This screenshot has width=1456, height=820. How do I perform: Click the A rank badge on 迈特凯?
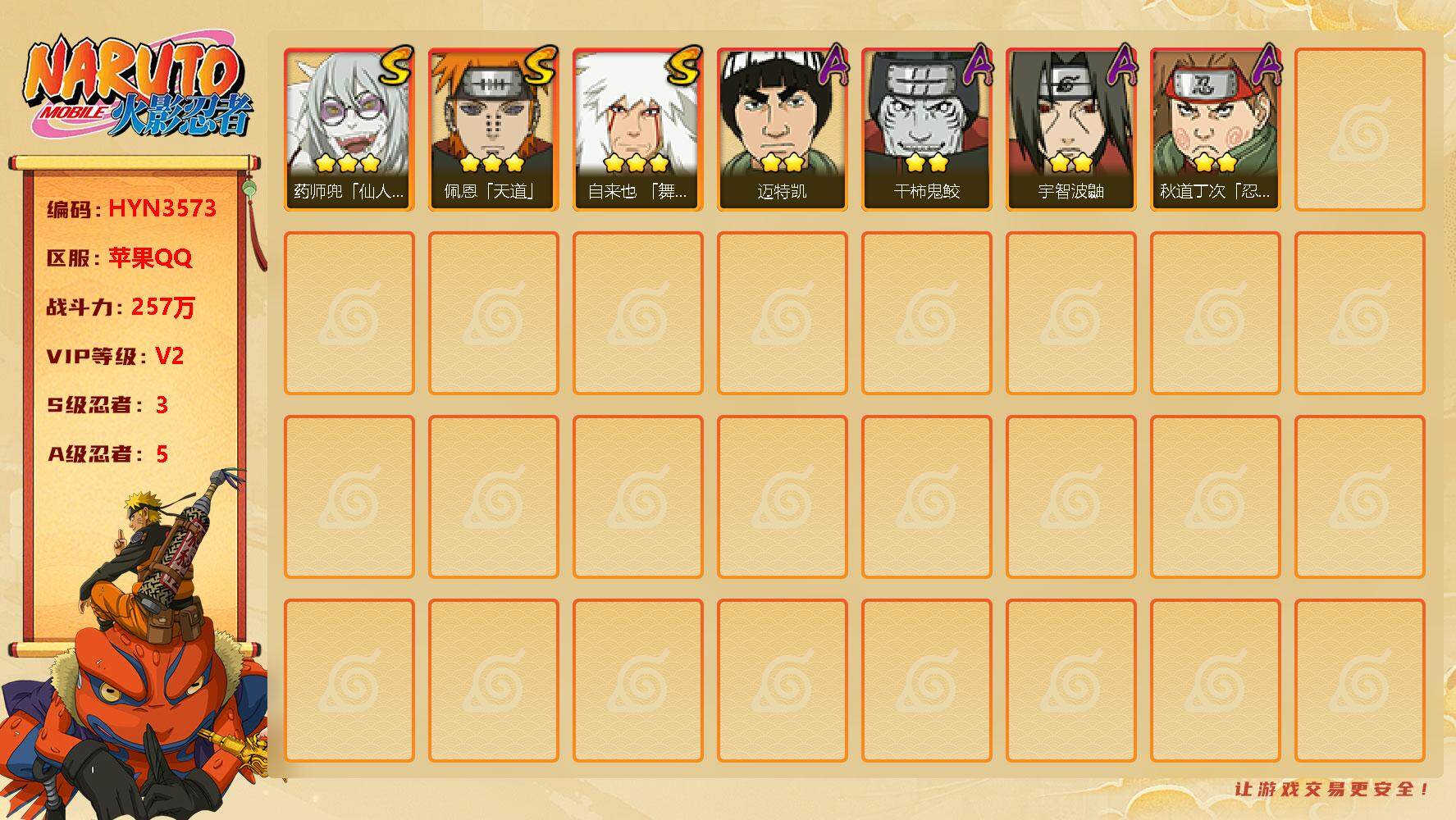tap(833, 65)
